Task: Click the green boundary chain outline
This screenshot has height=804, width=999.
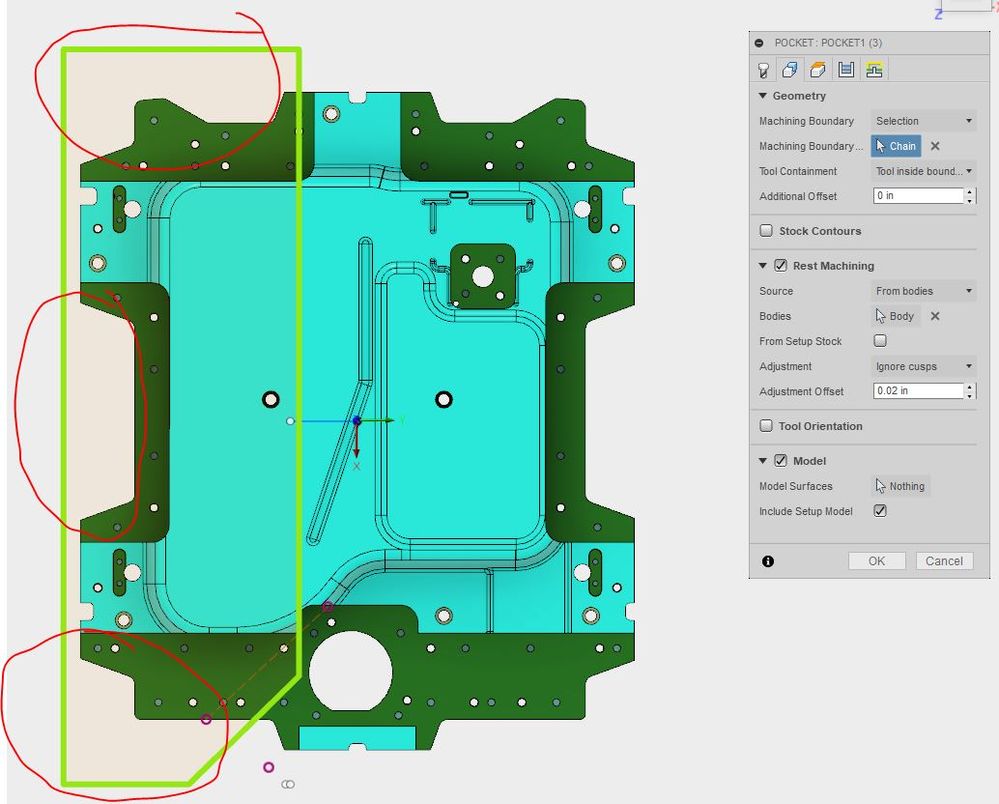Action: pyautogui.click(x=65, y=414)
